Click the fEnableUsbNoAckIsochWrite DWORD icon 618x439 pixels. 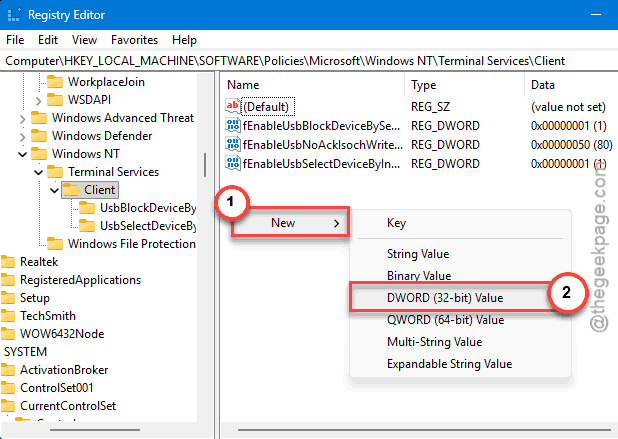click(233, 144)
